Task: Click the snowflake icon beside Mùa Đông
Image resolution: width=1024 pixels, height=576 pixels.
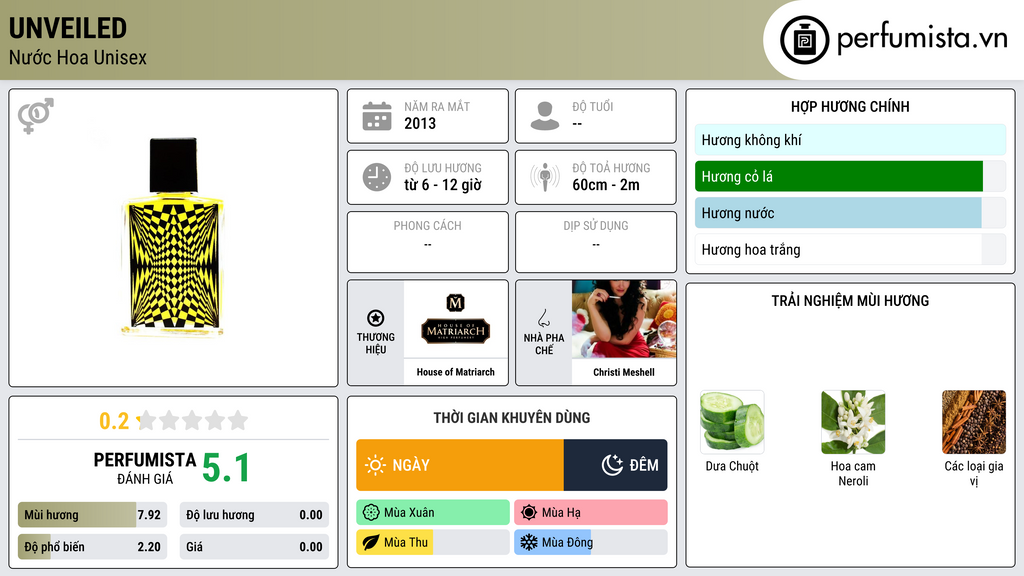Action: pyautogui.click(x=529, y=542)
